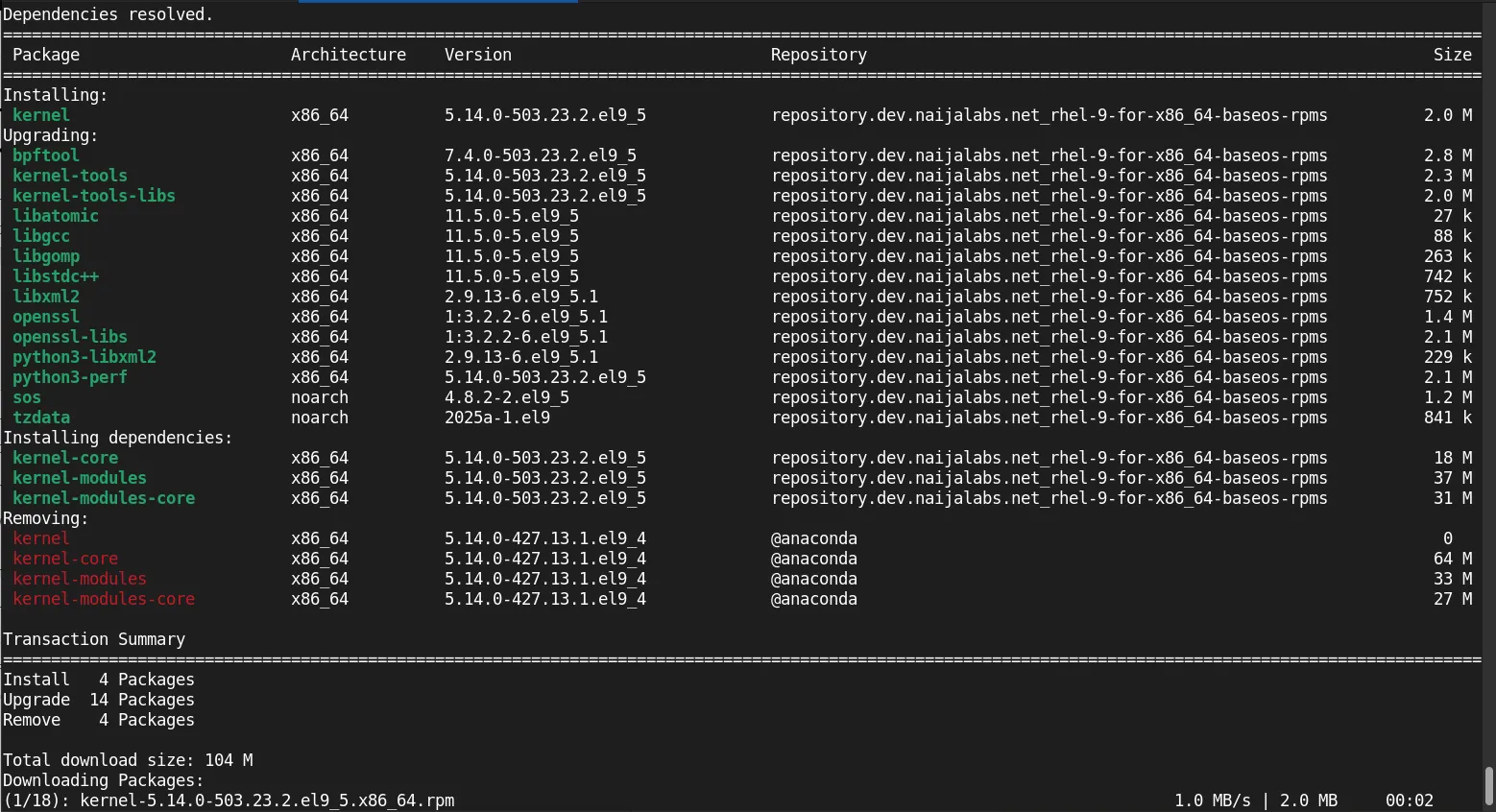The width and height of the screenshot is (1496, 812).
Task: Select the 'openssl-libs' package name
Action: [70, 337]
